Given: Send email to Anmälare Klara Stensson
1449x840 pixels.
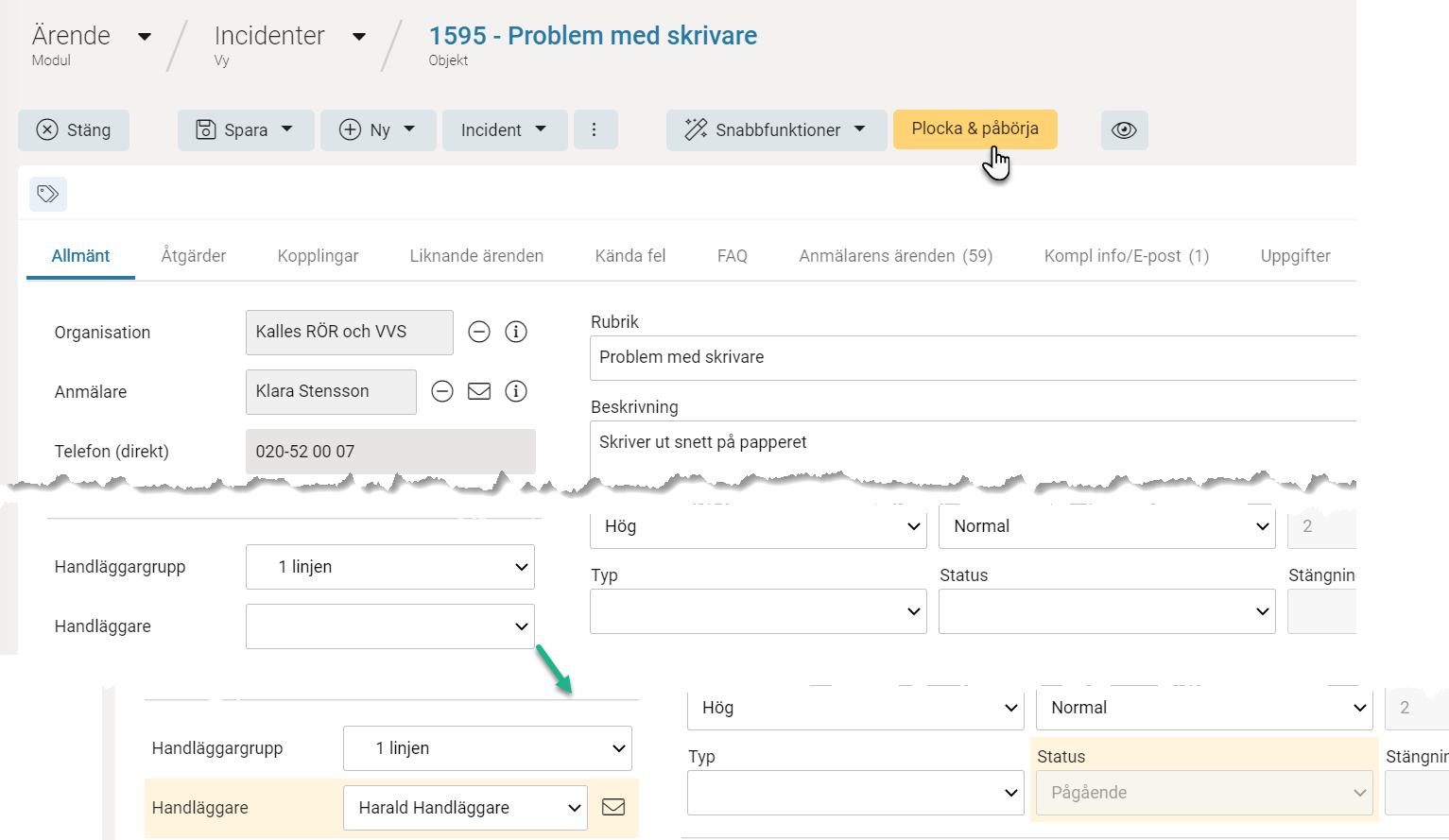Looking at the screenshot, I should click(479, 392).
